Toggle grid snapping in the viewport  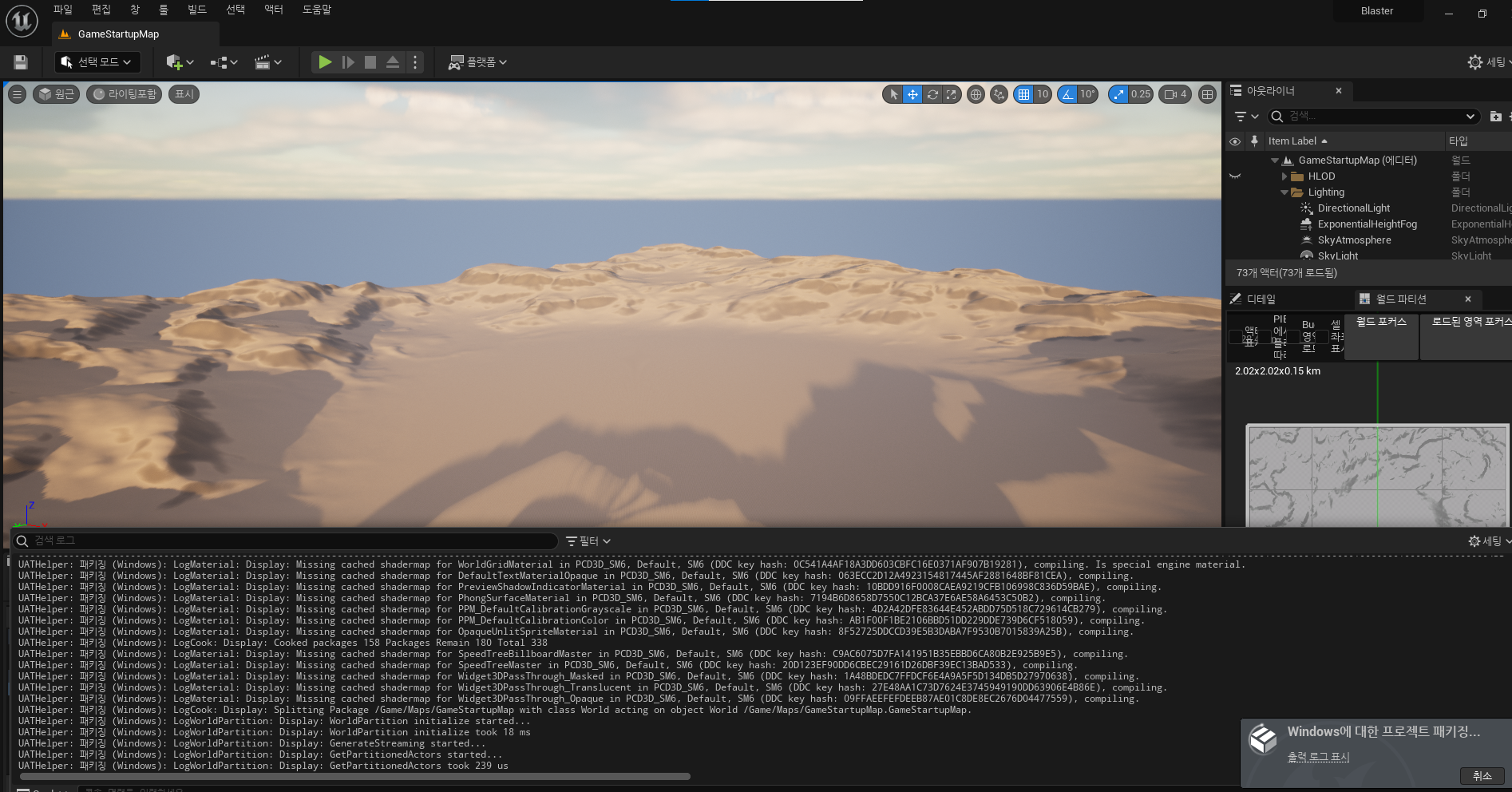1023,94
